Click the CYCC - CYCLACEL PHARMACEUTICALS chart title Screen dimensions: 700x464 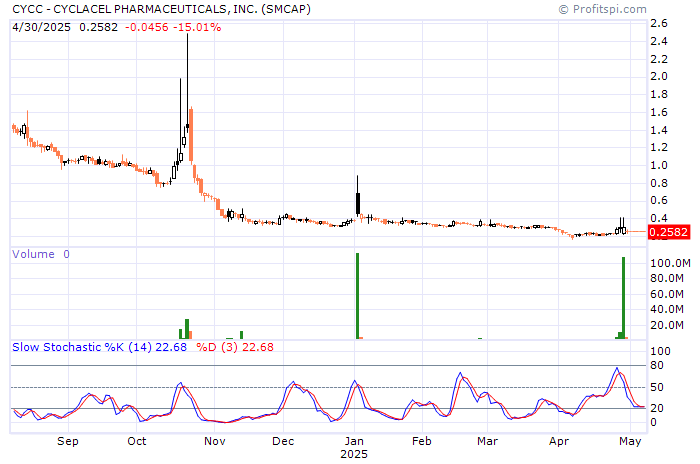click(x=161, y=9)
